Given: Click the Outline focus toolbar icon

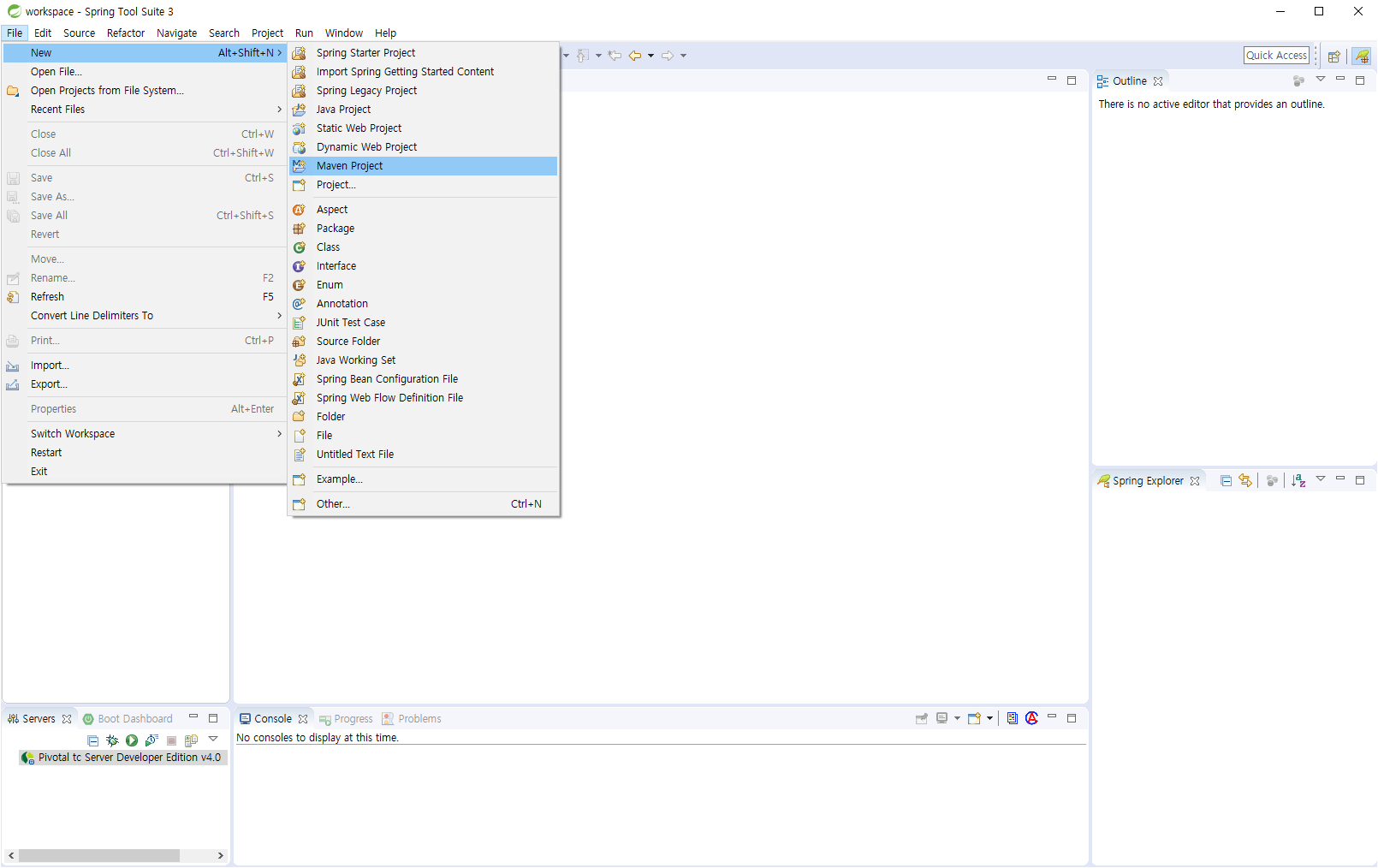Looking at the screenshot, I should coord(1298,80).
